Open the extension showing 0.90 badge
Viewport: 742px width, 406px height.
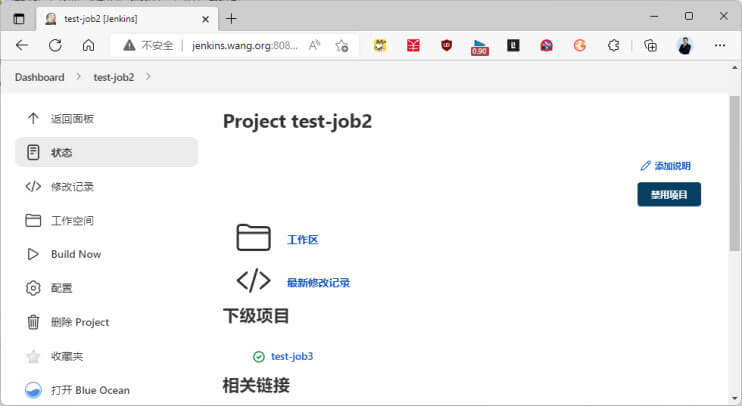[x=479, y=47]
